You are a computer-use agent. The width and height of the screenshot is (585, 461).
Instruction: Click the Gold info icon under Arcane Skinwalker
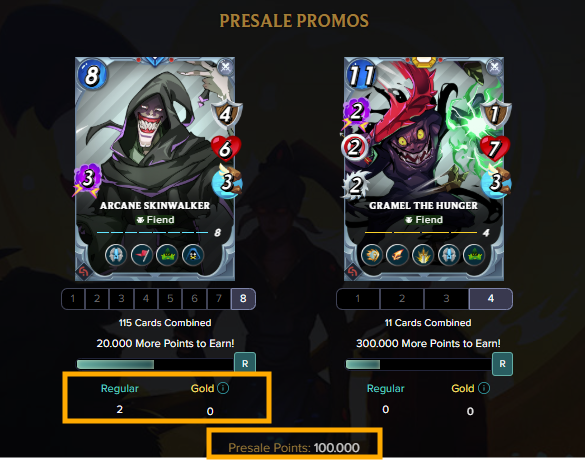click(x=223, y=388)
